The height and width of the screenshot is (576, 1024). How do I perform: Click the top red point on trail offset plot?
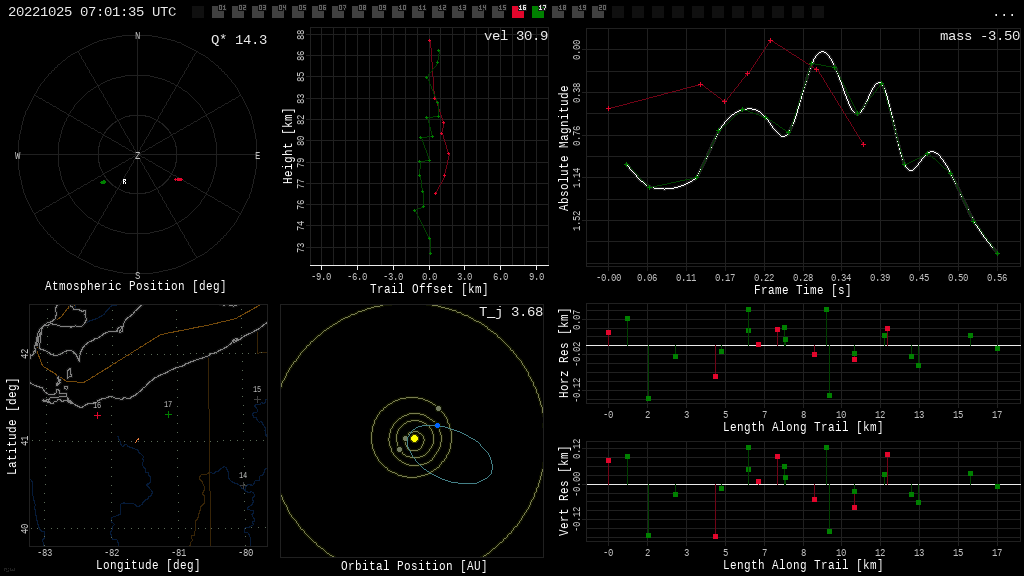tap(430, 40)
